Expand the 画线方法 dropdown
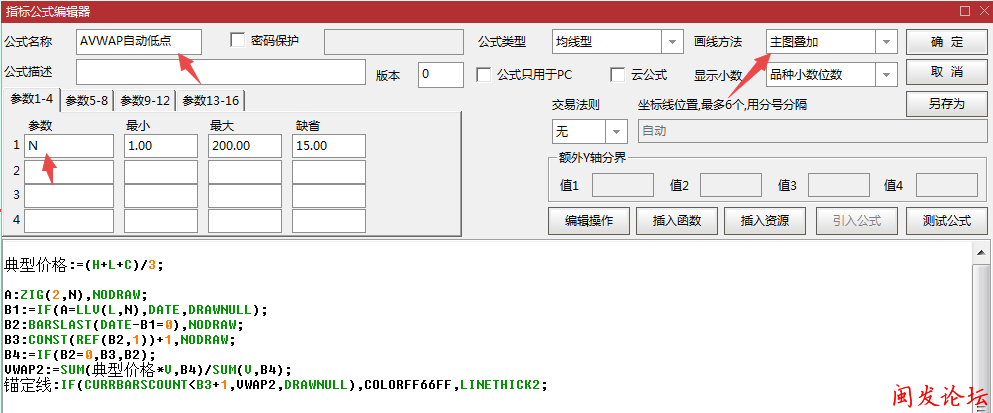The image size is (993, 413). (x=886, y=42)
